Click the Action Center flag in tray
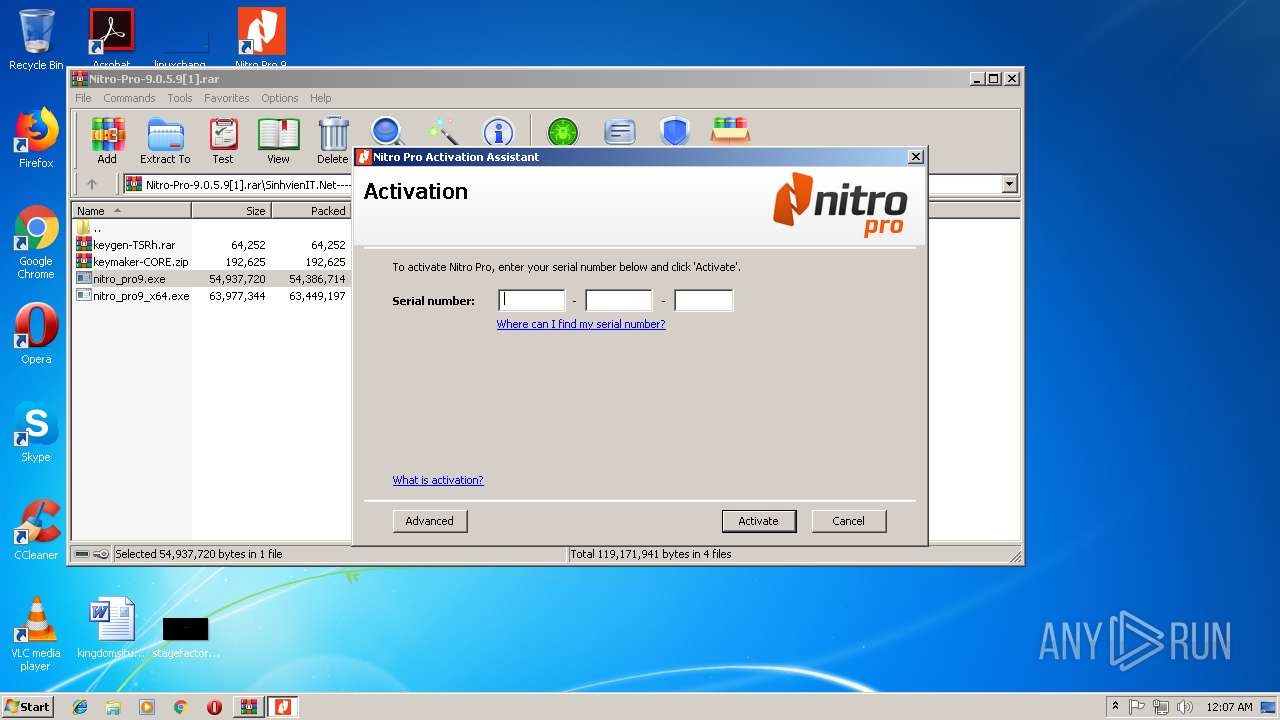Viewport: 1280px width, 720px height. [1138, 707]
